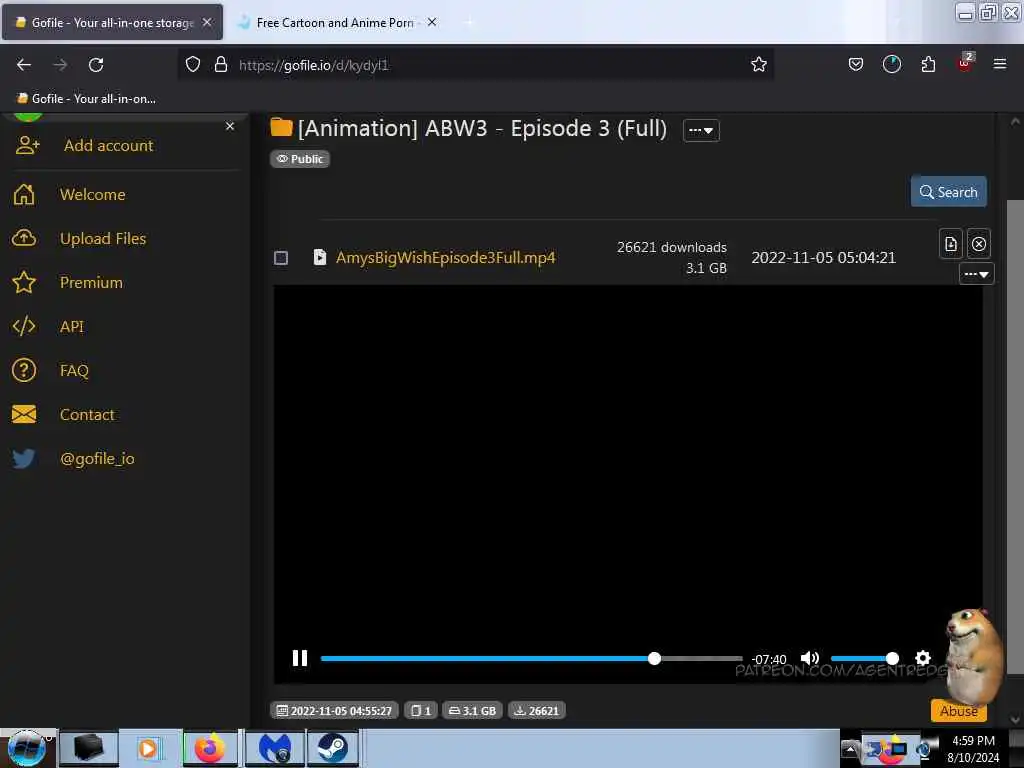The height and width of the screenshot is (768, 1024).
Task: Open Firefox hamburger menu
Action: (1000, 64)
